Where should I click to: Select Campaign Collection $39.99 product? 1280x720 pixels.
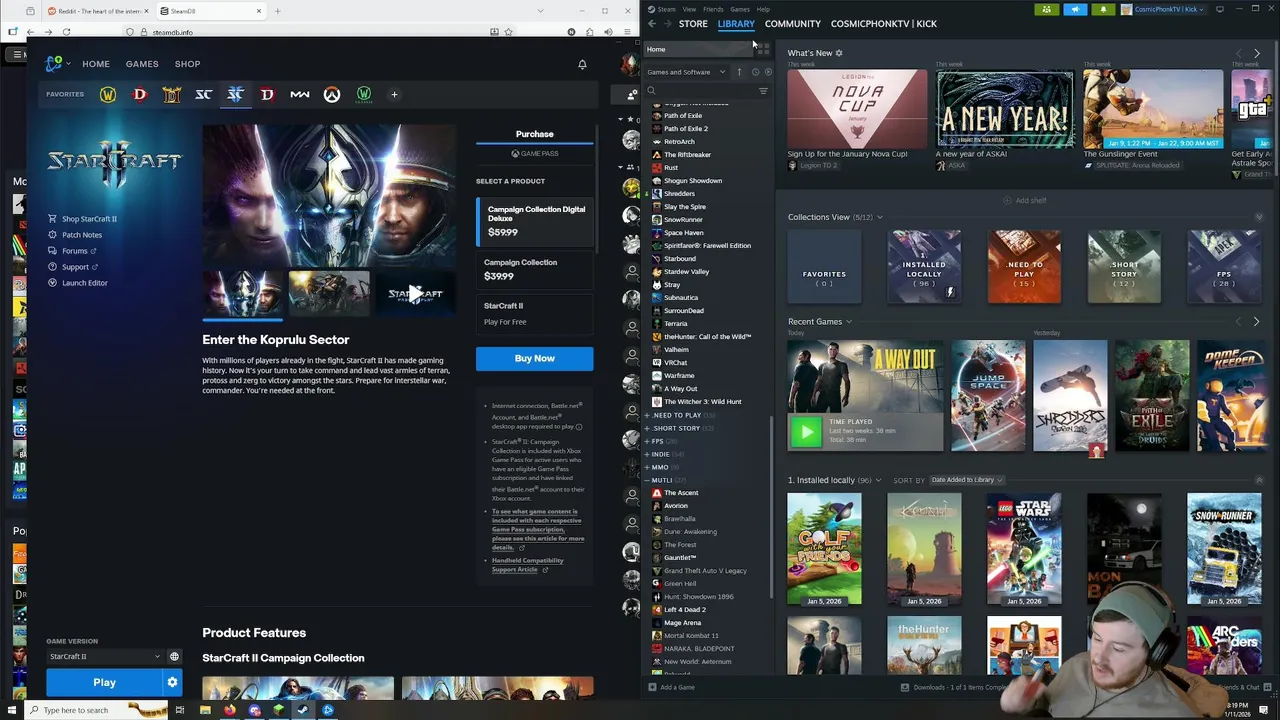(535, 269)
